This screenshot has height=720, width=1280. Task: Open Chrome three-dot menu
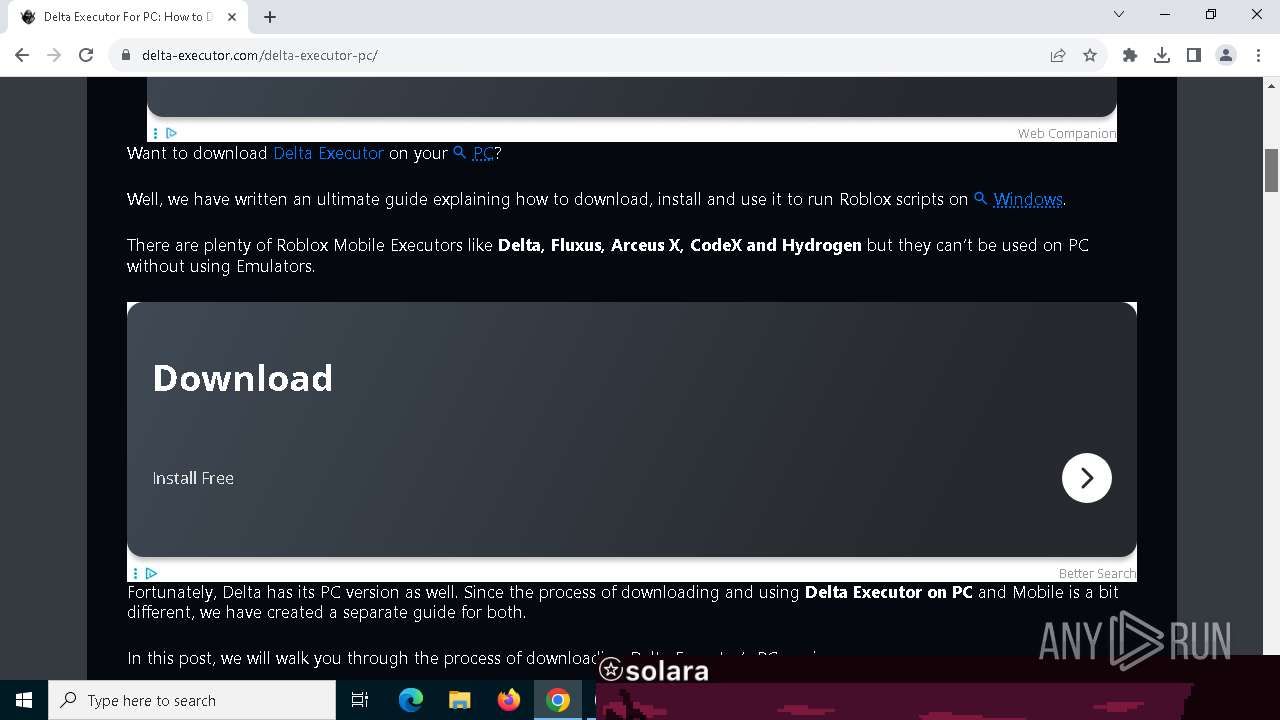pos(1258,55)
